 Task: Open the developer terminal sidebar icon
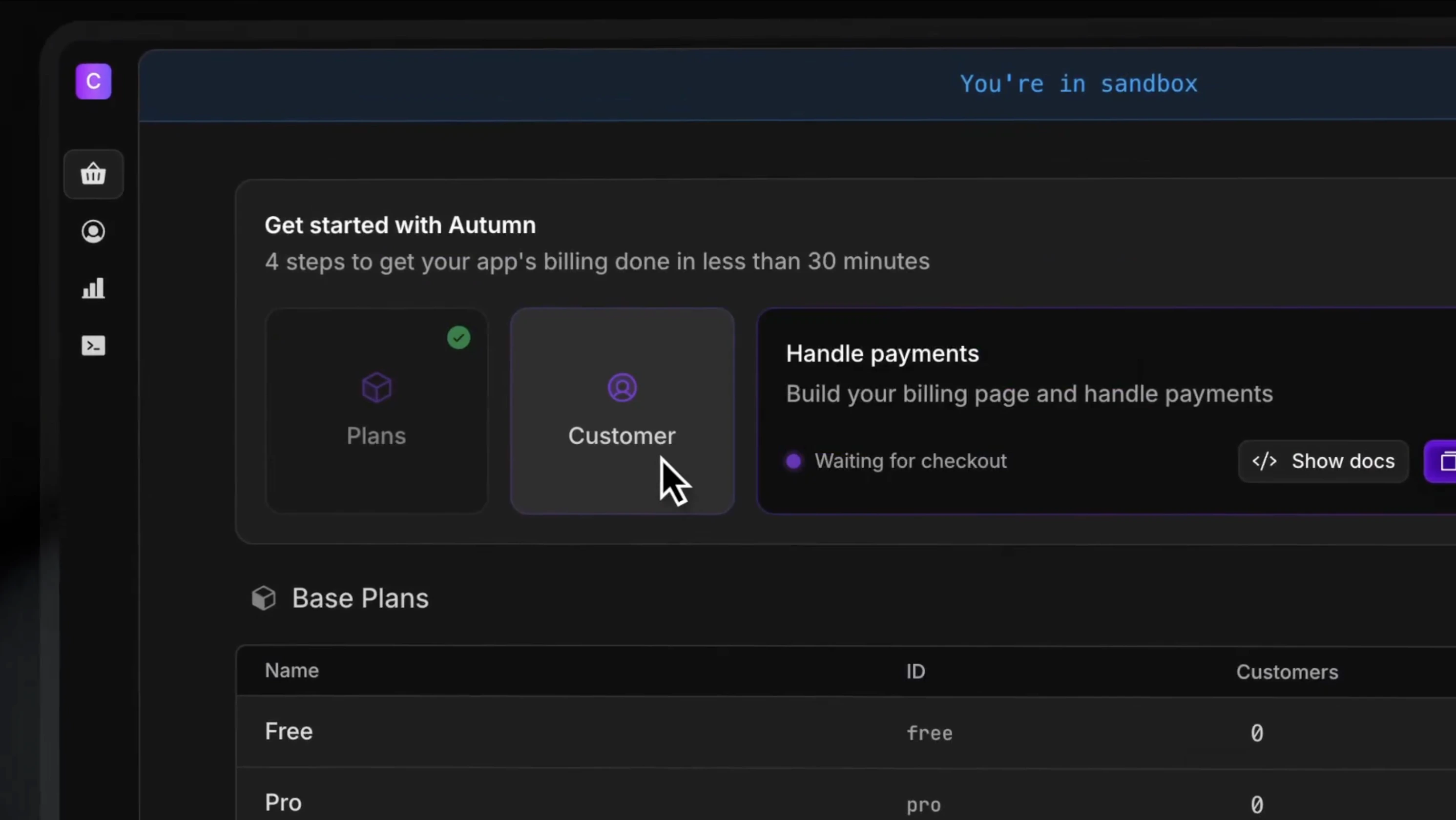pyautogui.click(x=93, y=346)
